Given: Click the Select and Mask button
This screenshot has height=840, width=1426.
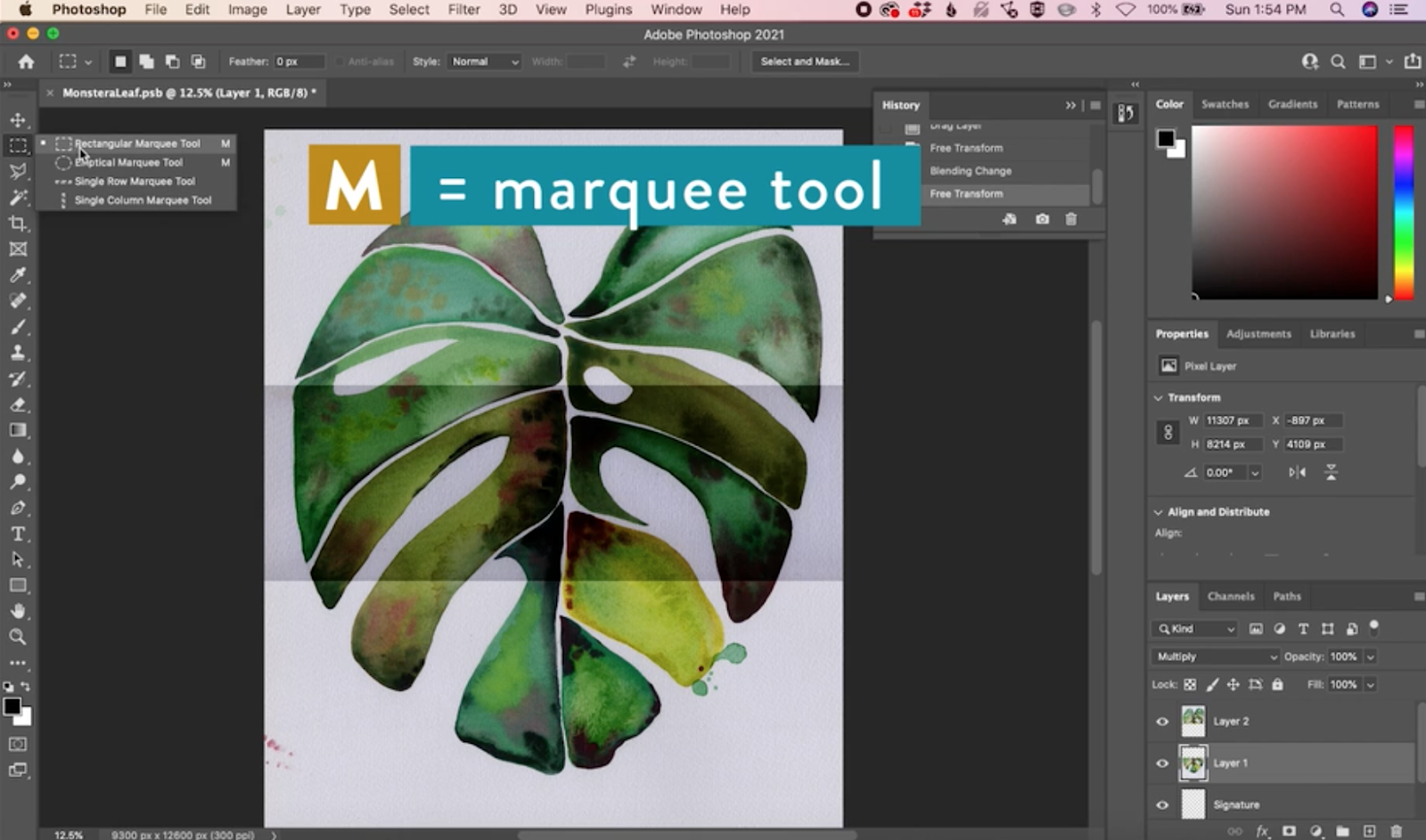Looking at the screenshot, I should (x=804, y=61).
